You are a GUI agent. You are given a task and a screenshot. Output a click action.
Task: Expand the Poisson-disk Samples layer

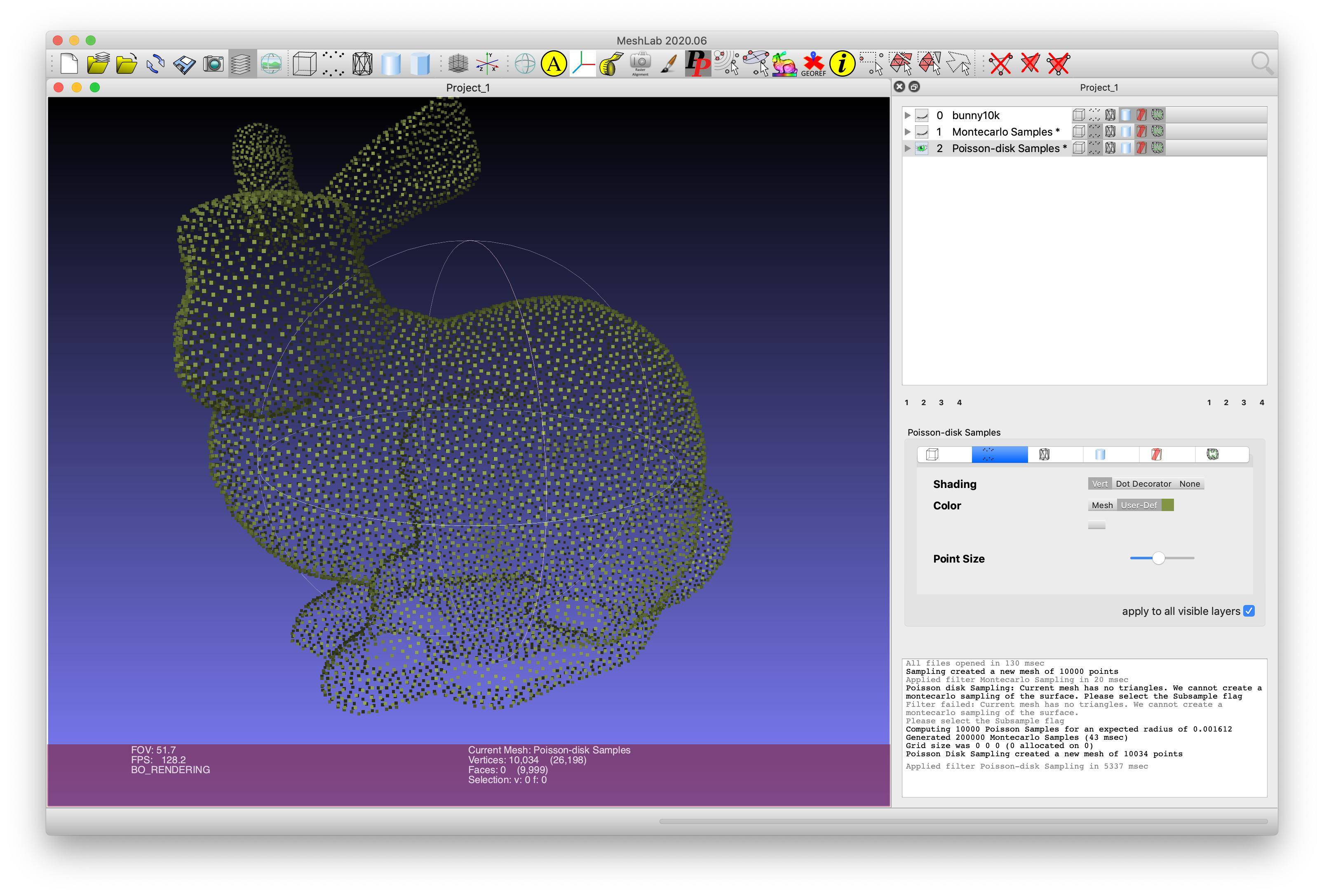908,148
